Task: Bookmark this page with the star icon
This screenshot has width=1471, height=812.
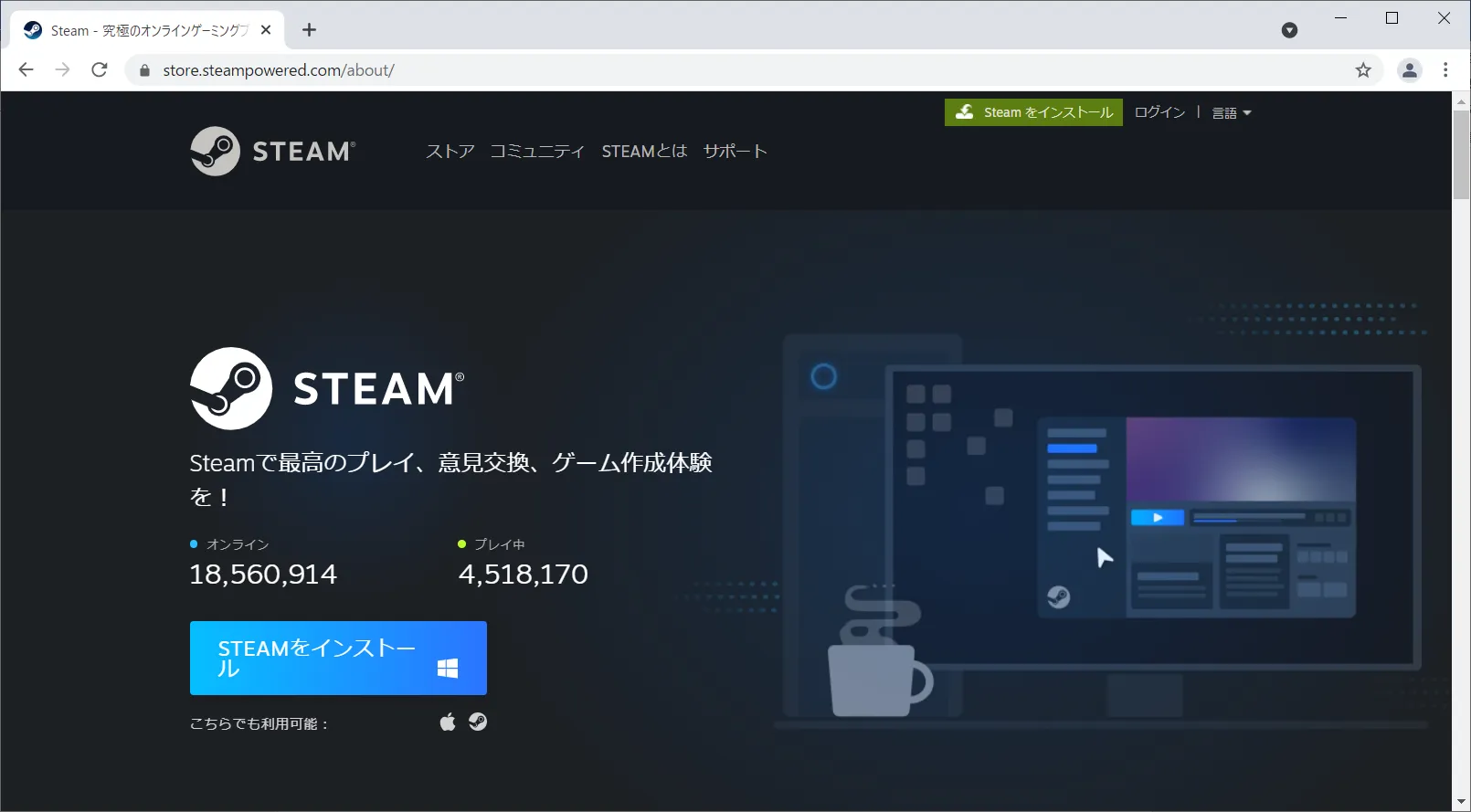Action: click(1363, 70)
